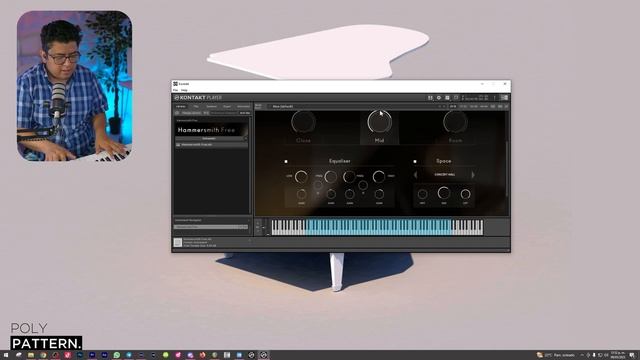Click the Kontakt icon in taskbar
640x360 pixels.
pyautogui.click(x=264, y=355)
